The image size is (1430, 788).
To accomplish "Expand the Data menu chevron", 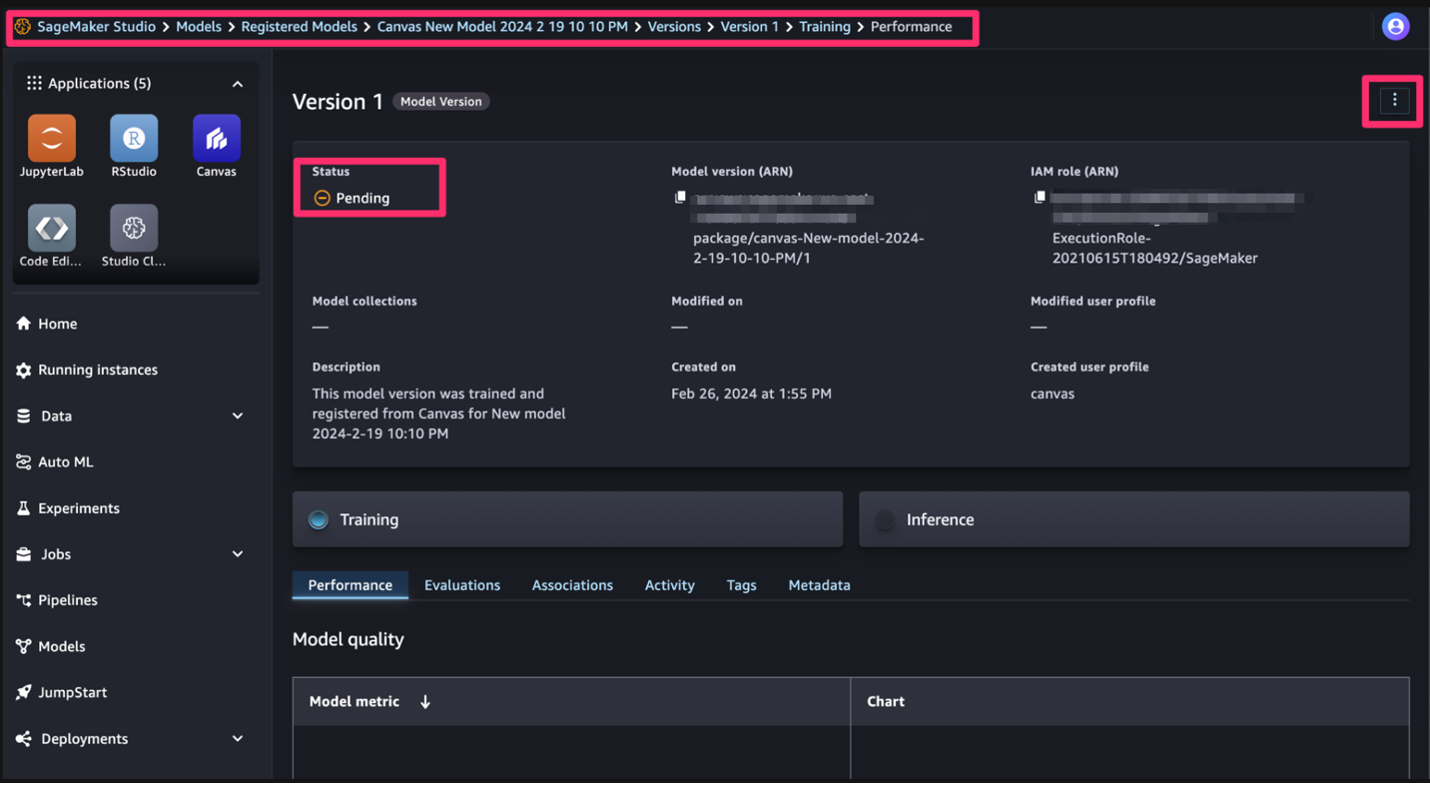I will click(x=238, y=416).
